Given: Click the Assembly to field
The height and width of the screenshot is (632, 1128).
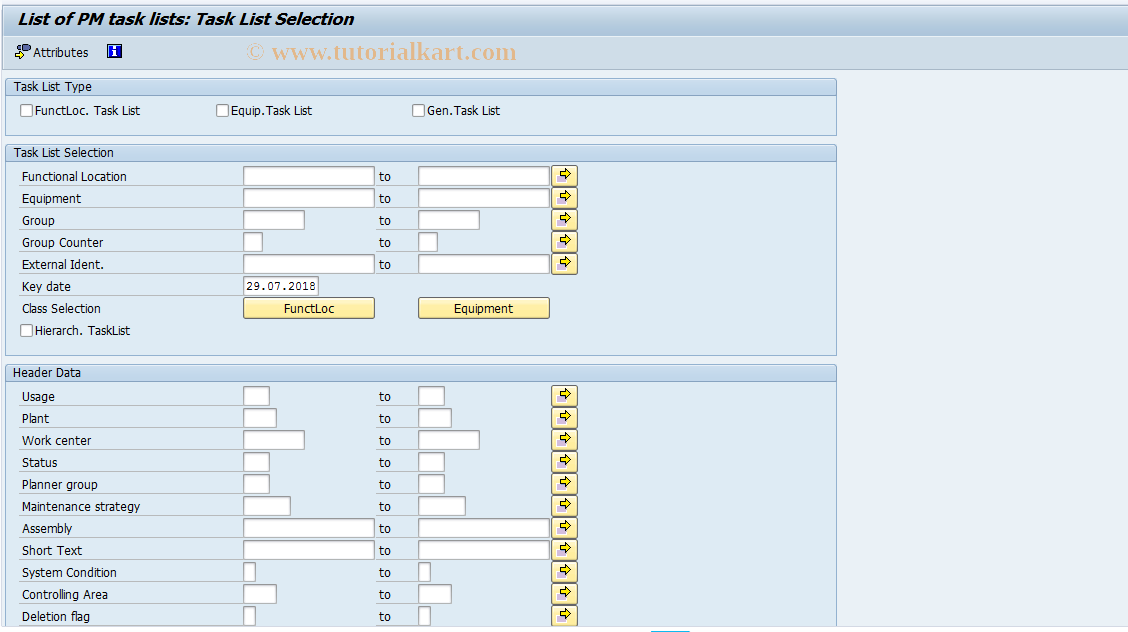Looking at the screenshot, I should (483, 528).
